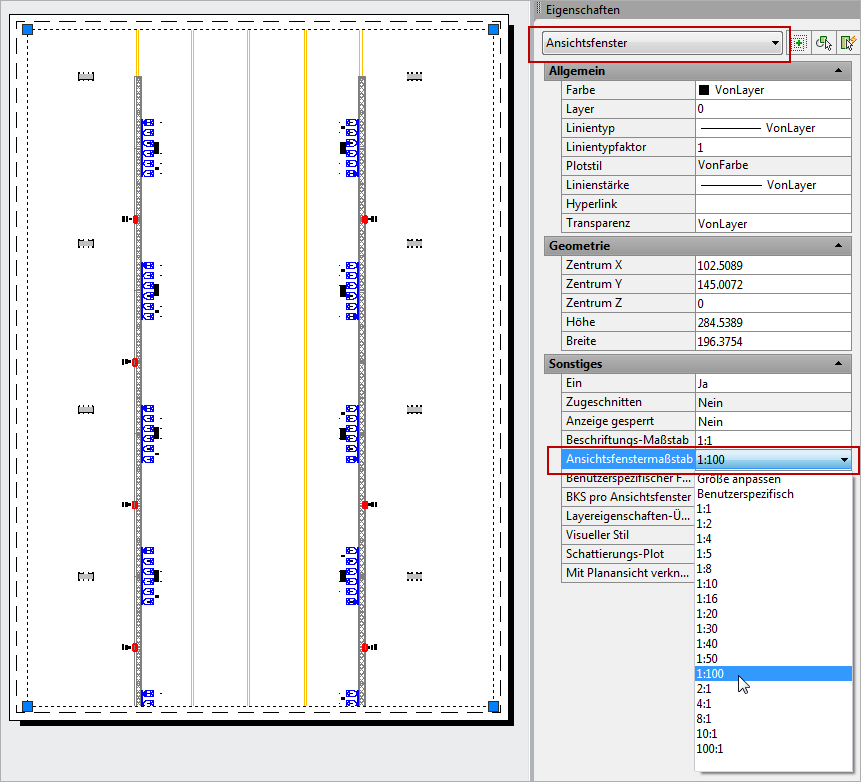The image size is (861, 782).
Task: Choose 'Größe anpassen' in scale list
Action: [739, 479]
